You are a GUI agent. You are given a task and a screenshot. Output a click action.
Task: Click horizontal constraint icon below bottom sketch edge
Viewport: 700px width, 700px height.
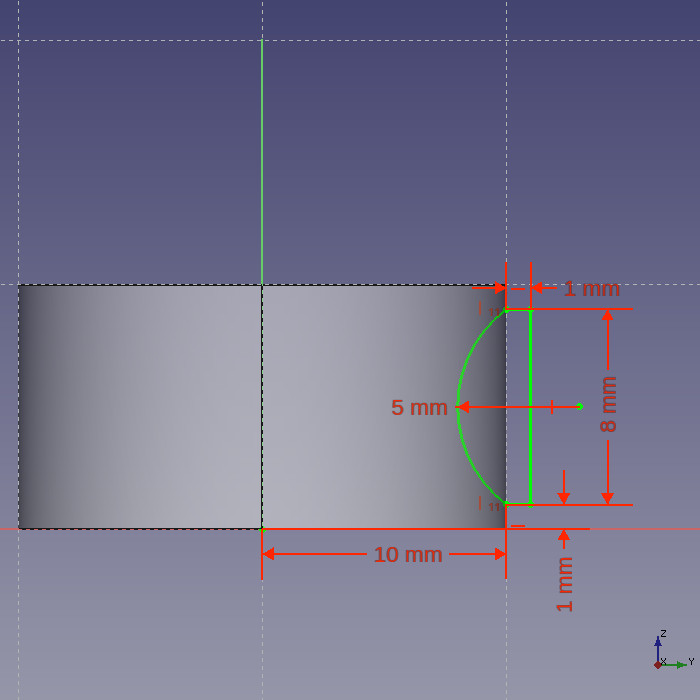point(518,525)
